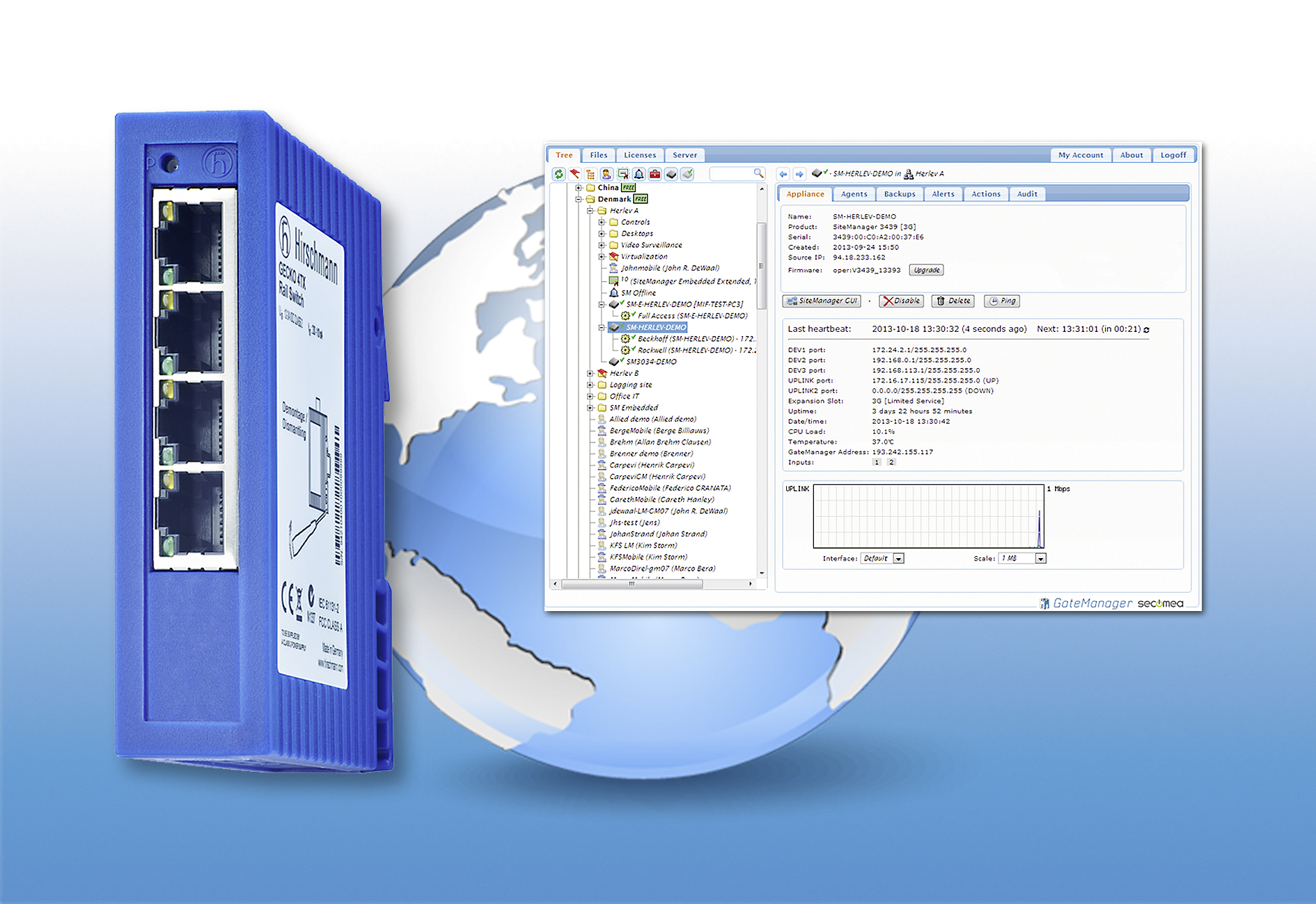Click the alert bell toolbar icon
The width and height of the screenshot is (1316, 904).
coord(639,174)
